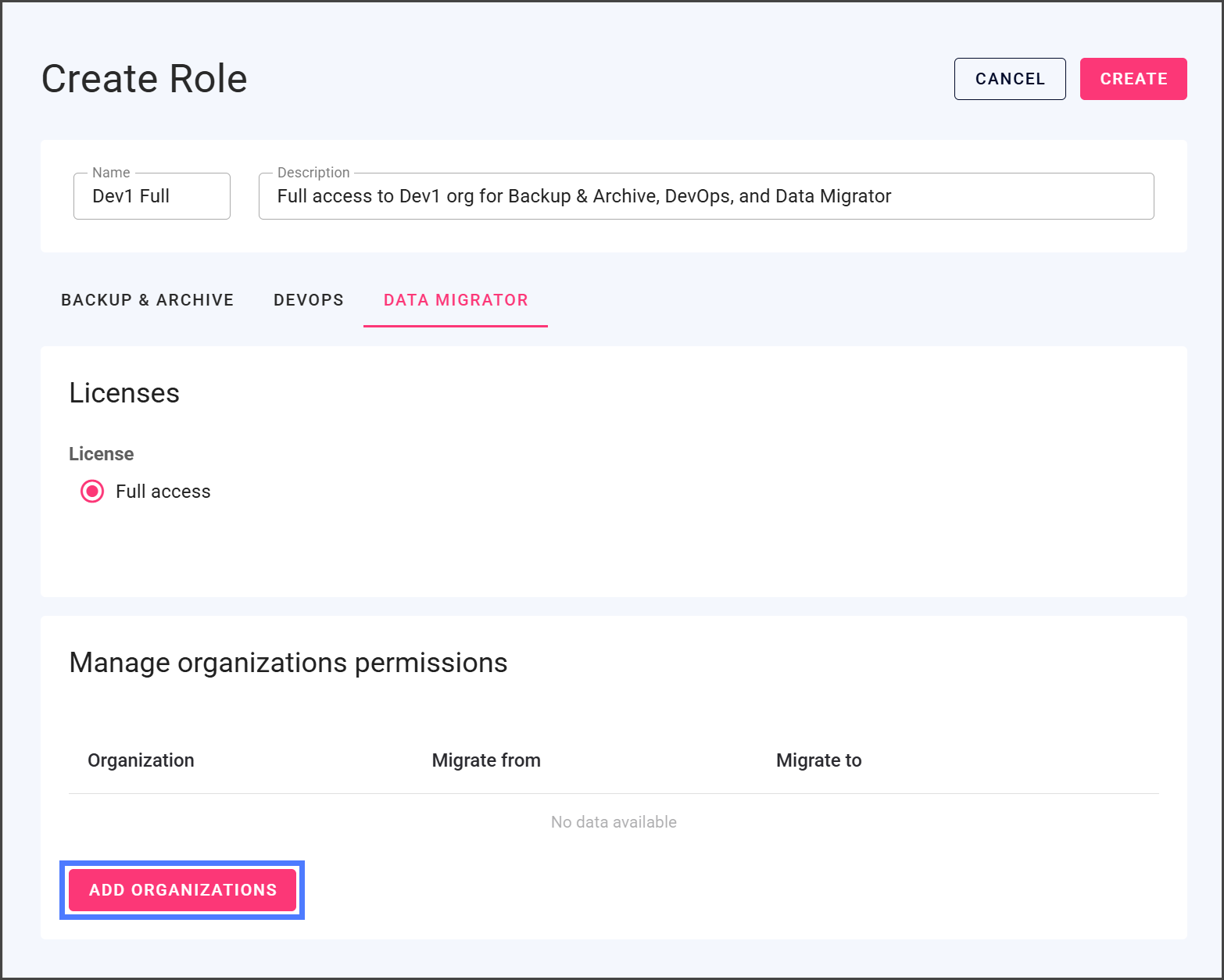
Task: Click the bold License subheading
Action: coord(101,454)
